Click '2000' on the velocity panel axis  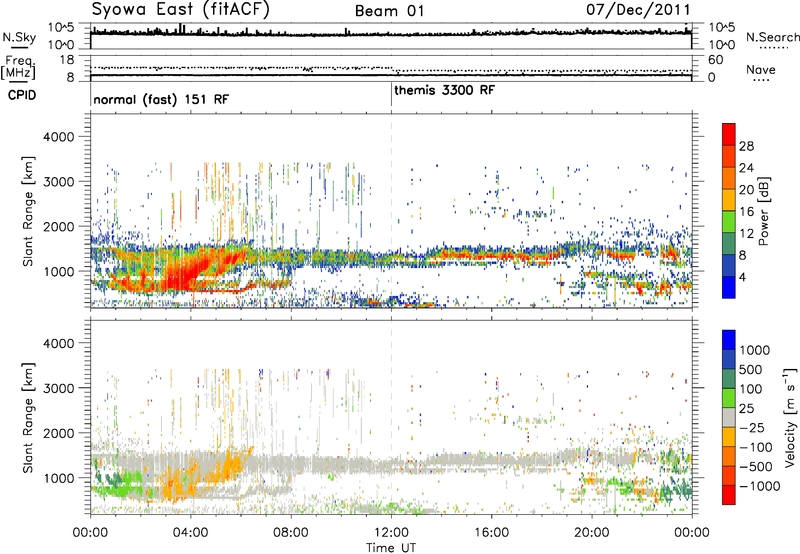click(x=58, y=433)
